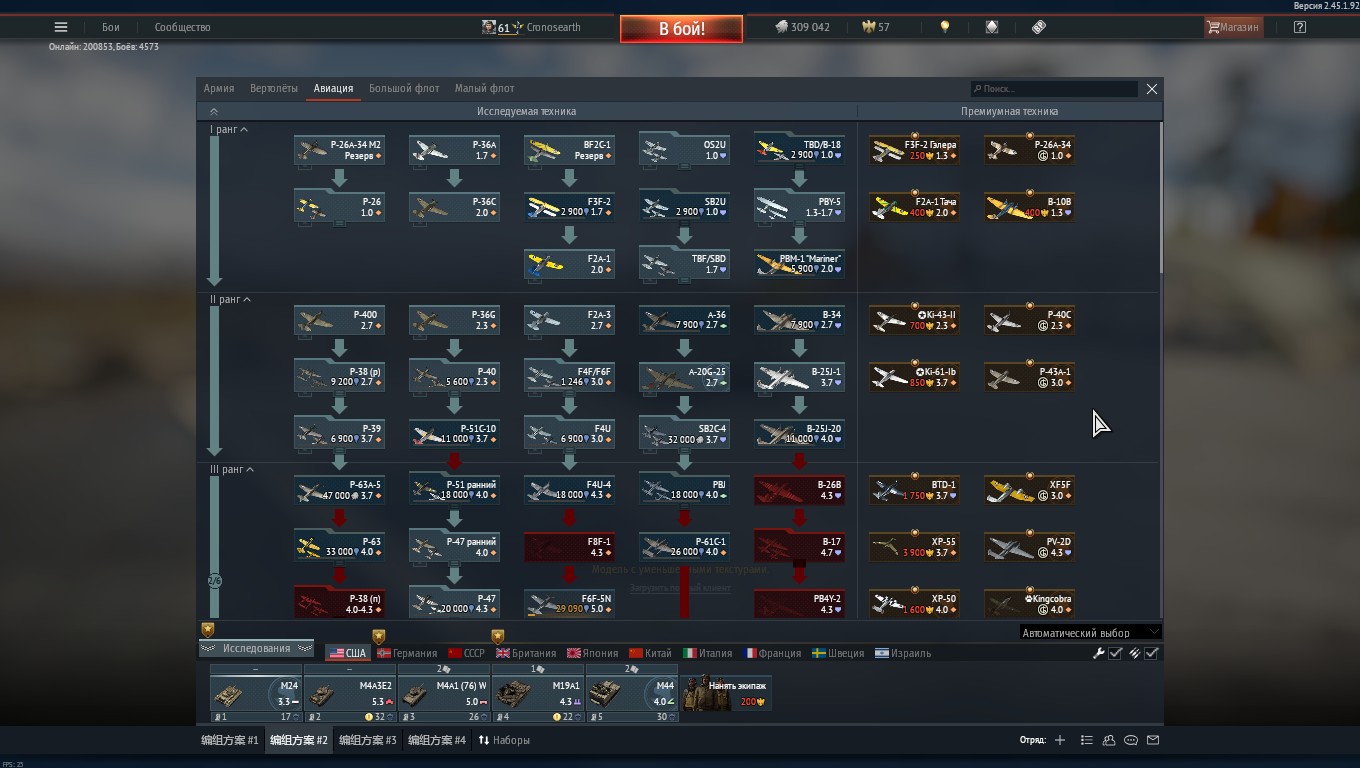Open the squad list icon
1360x768 pixels.
coord(1086,740)
